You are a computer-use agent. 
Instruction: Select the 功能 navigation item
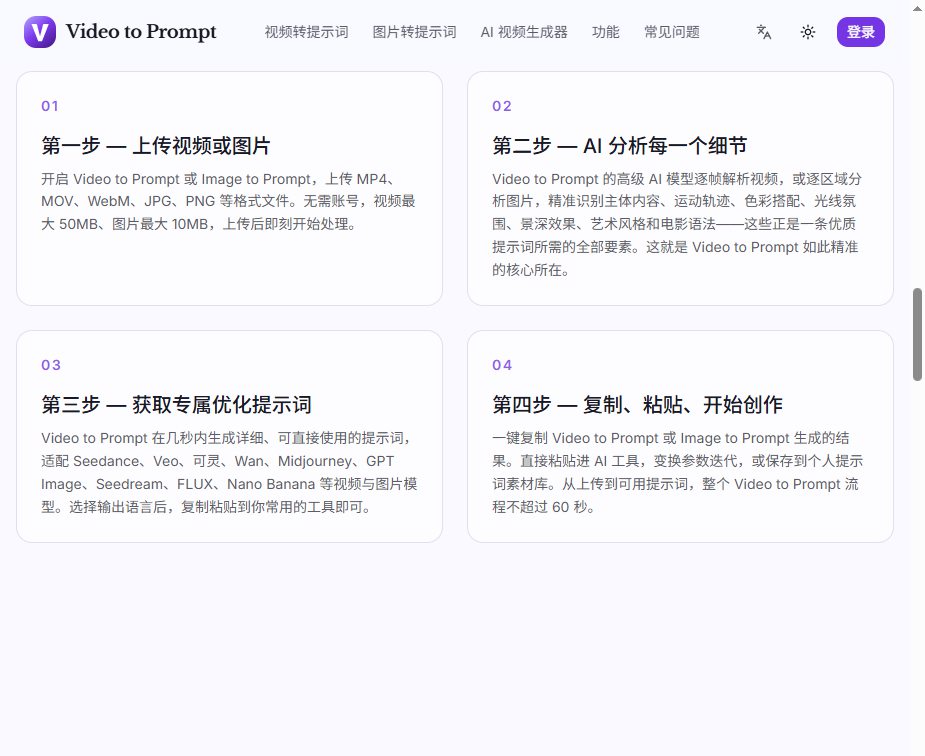click(x=605, y=32)
